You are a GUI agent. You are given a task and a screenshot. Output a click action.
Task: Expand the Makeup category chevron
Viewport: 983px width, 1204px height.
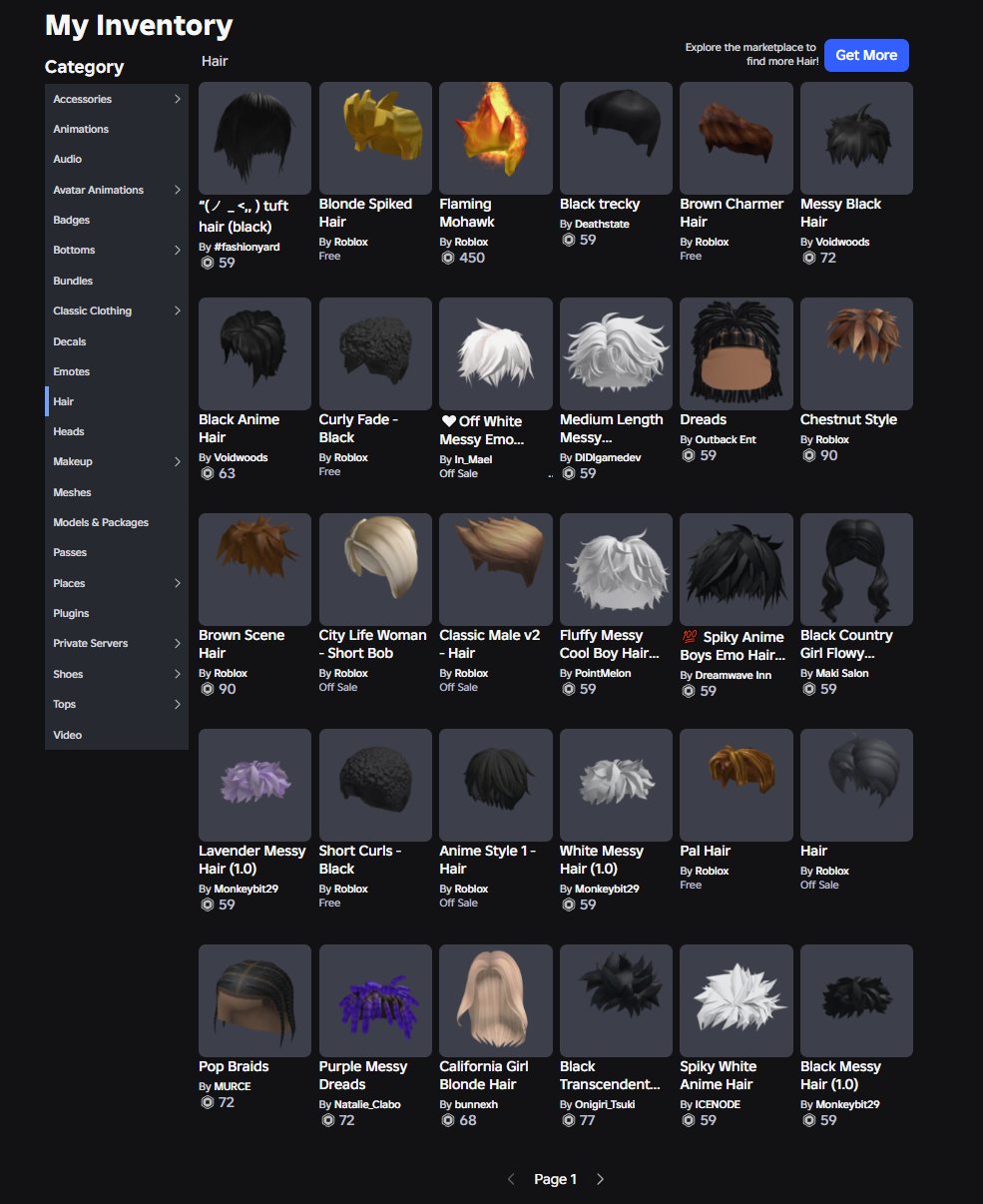pyautogui.click(x=178, y=461)
